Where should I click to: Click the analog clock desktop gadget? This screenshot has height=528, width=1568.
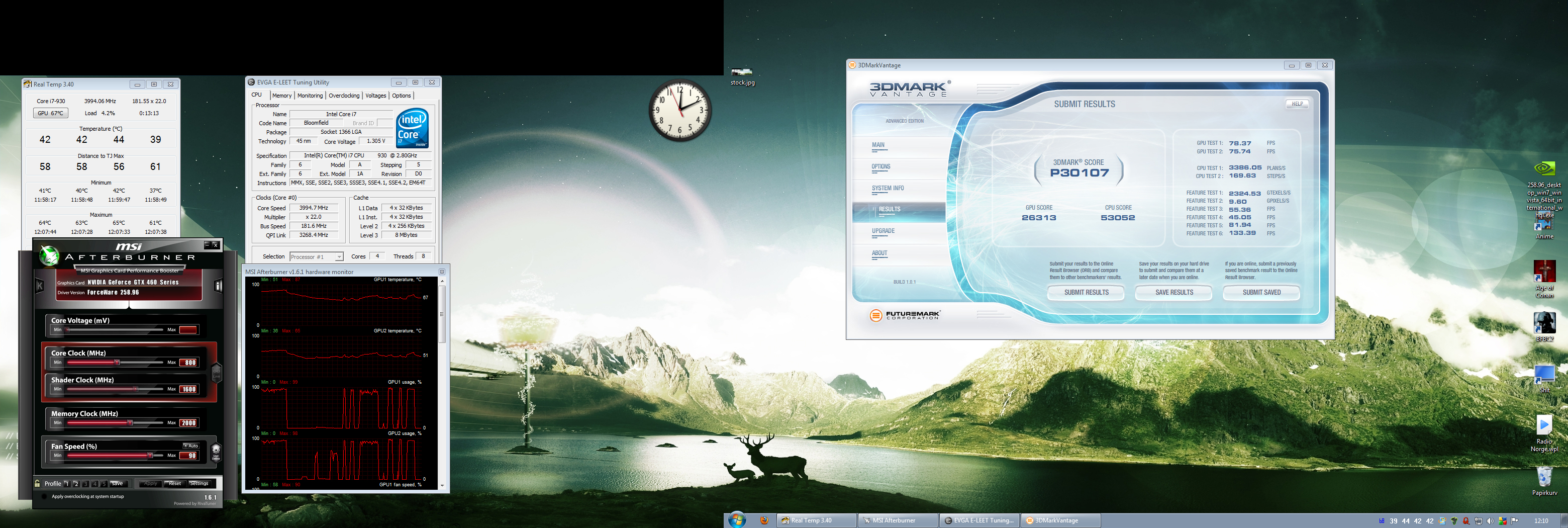[680, 110]
